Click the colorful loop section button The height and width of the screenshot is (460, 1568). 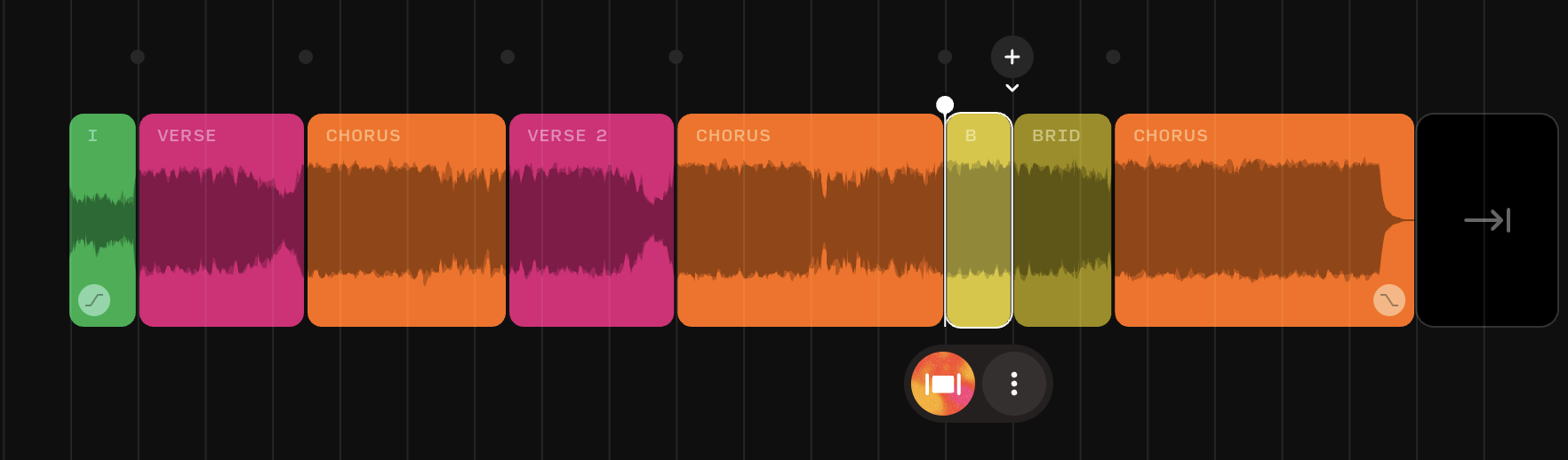[943, 384]
